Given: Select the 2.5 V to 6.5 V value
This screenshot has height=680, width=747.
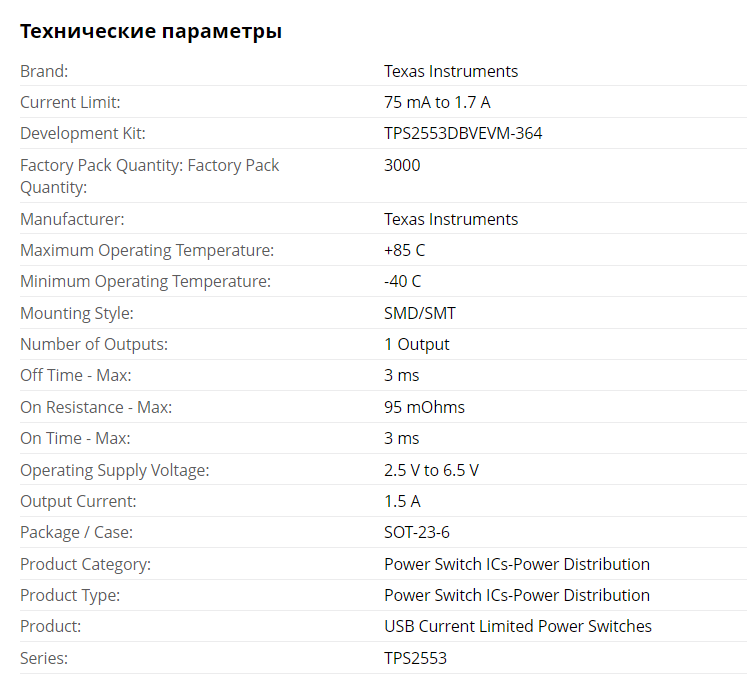Looking at the screenshot, I should [431, 470].
